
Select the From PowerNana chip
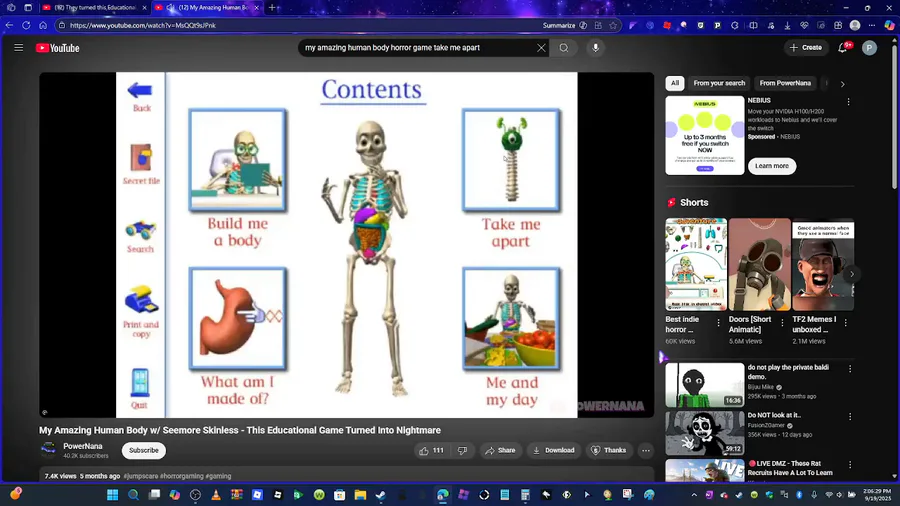pos(785,83)
